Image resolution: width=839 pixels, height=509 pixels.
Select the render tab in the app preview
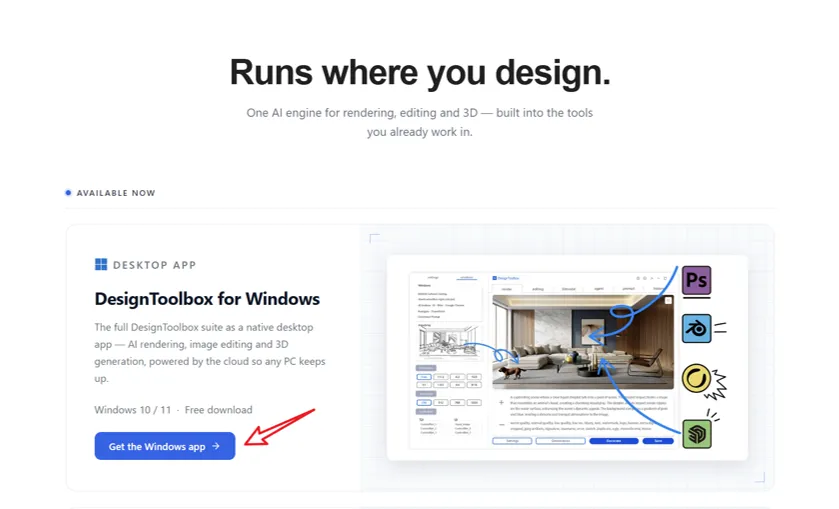click(x=506, y=289)
